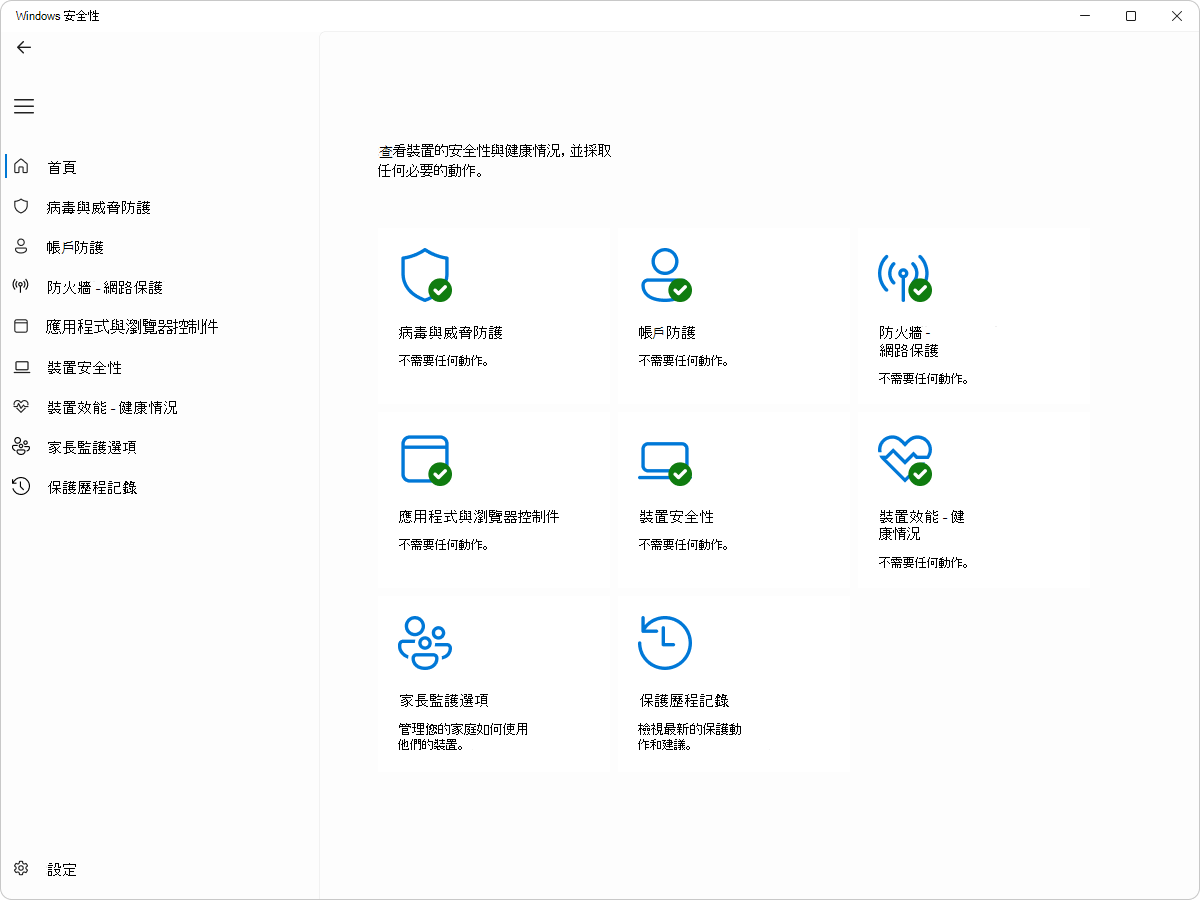Viewport: 1200px width, 900px height.
Task: Click the large person icon on 帳戶防護 card
Action: [665, 276]
